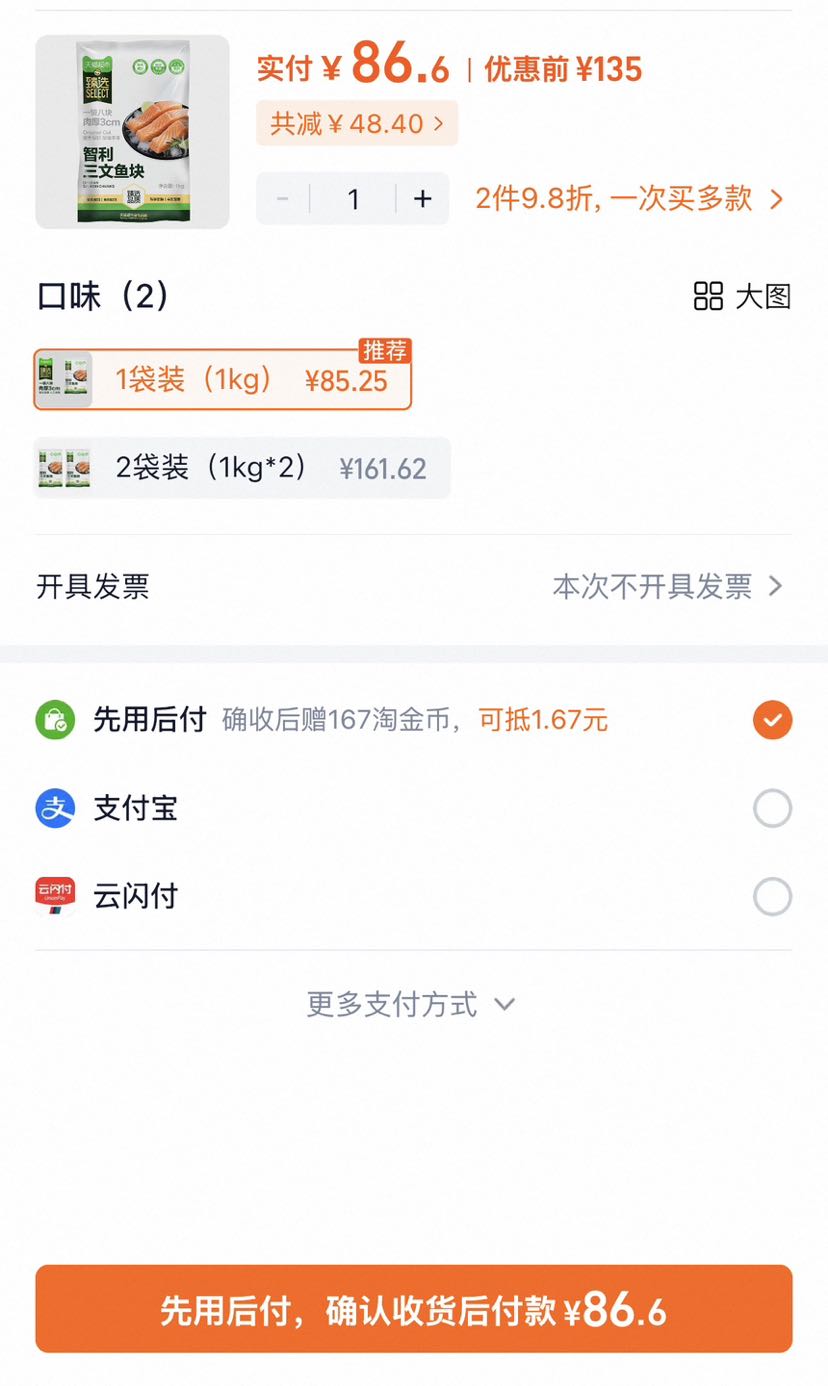The width and height of the screenshot is (828, 1386).
Task: Open the 共减 ¥48.40 discount details
Action: tap(357, 123)
